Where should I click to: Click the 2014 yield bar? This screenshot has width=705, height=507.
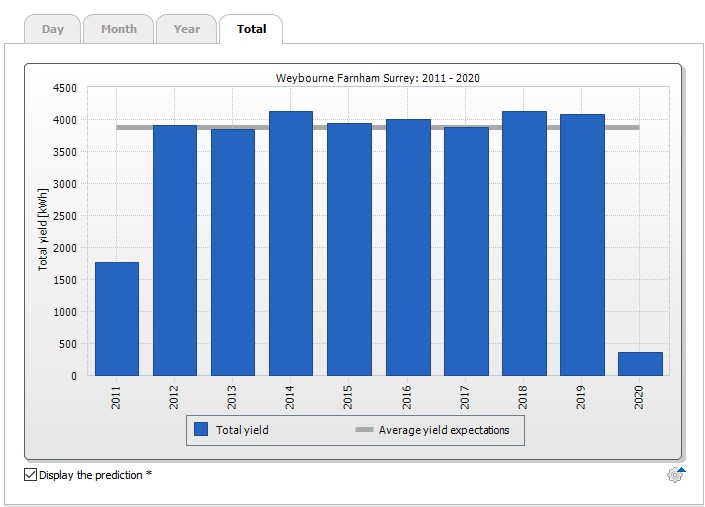click(x=291, y=243)
